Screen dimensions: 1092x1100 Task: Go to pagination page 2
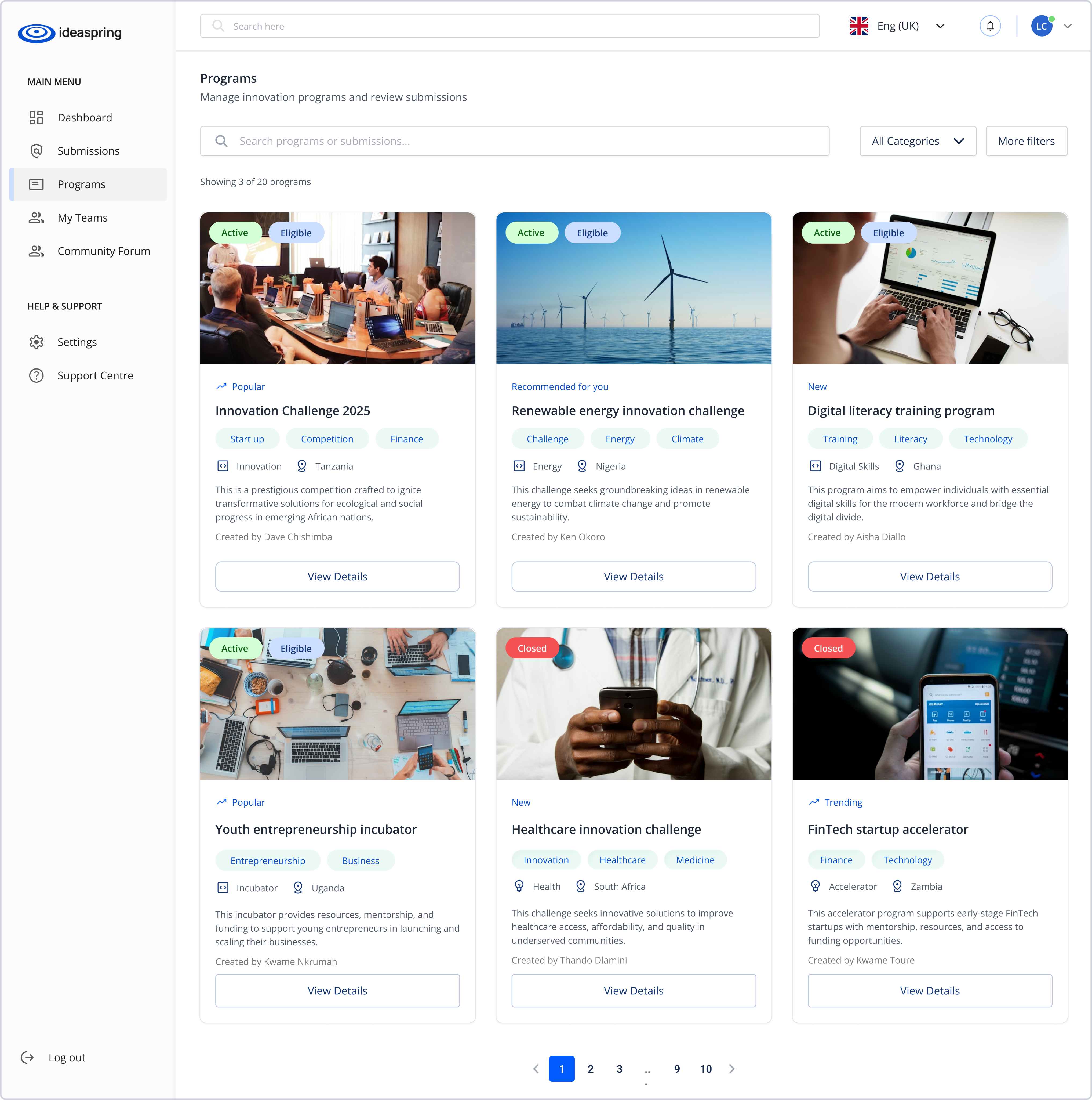tap(591, 1069)
